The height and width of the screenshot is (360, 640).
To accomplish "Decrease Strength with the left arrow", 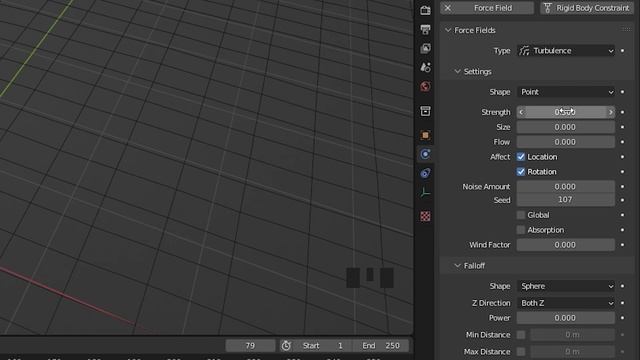I will click(x=521, y=112).
